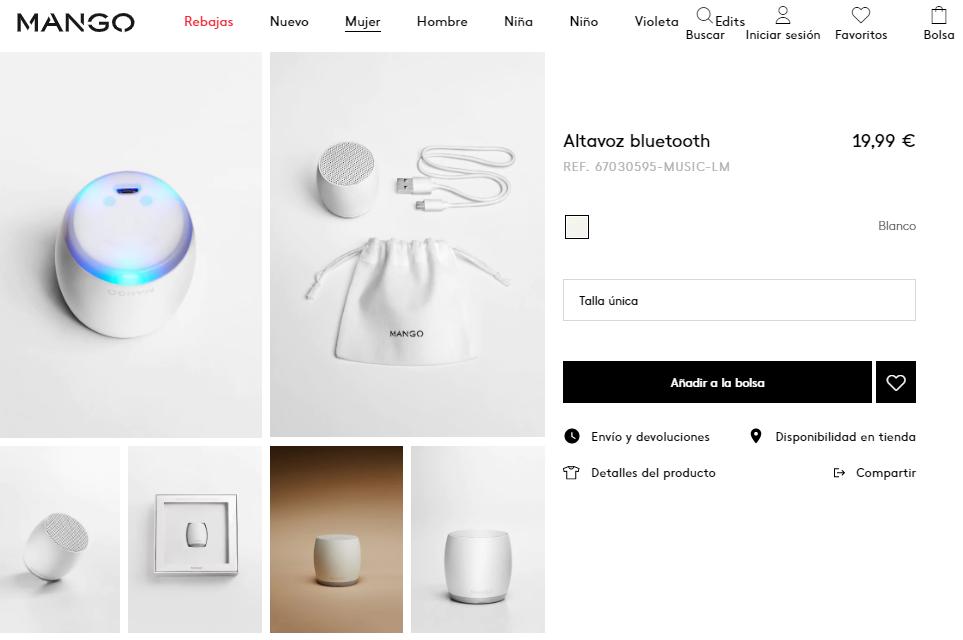Add speaker to favorites with heart button
The height and width of the screenshot is (640, 963).
[x=896, y=382]
